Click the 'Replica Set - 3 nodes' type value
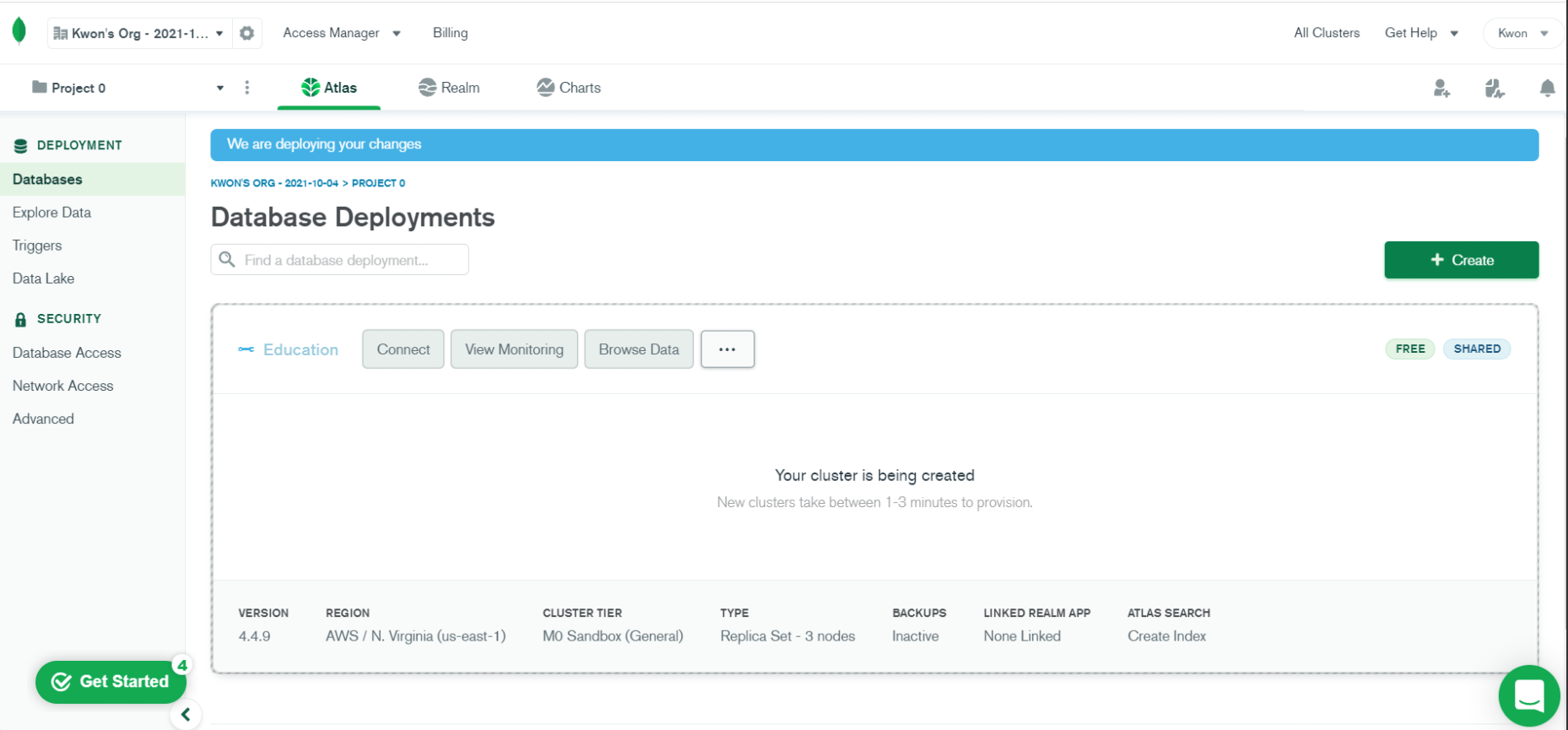The image size is (1568, 730). (787, 636)
